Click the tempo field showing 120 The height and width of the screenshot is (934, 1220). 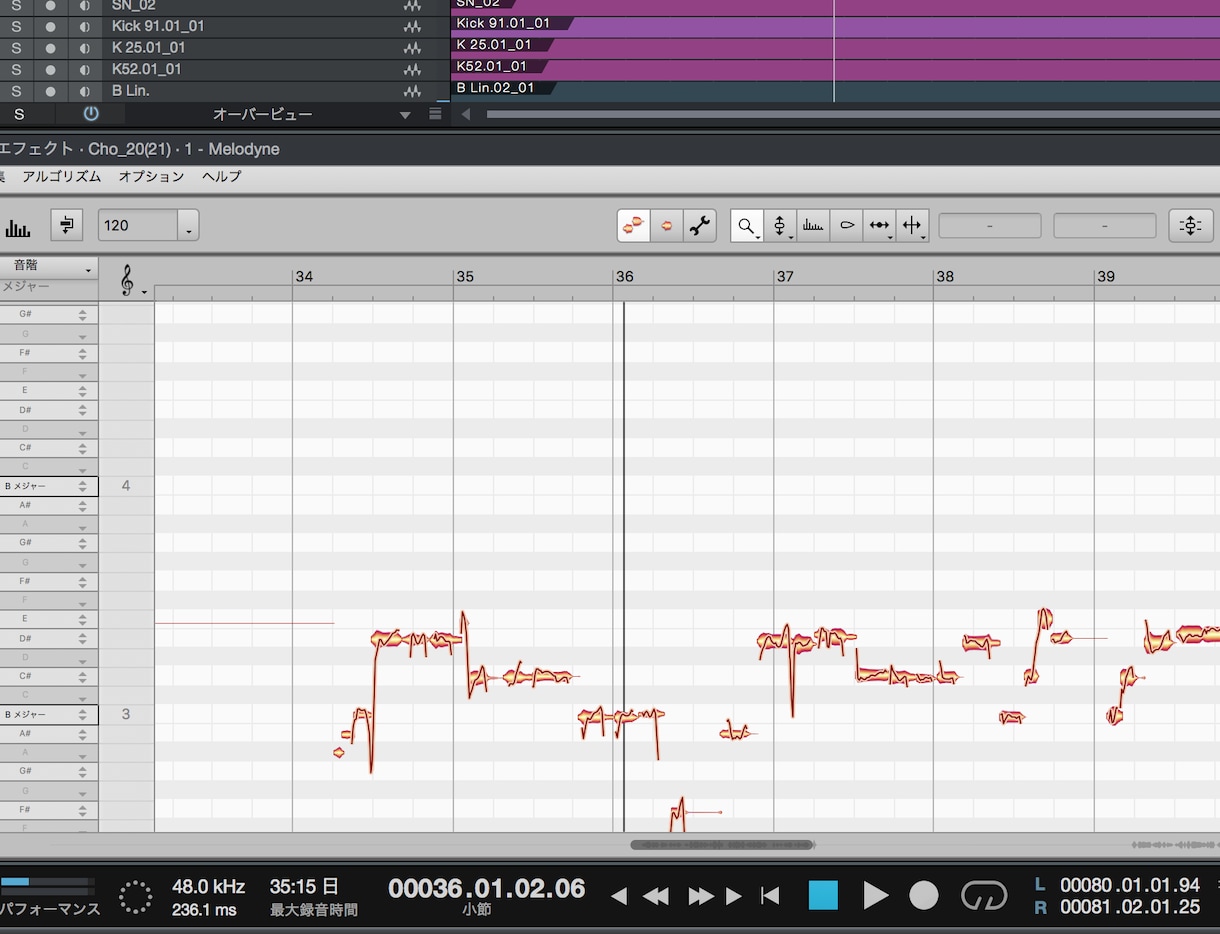(138, 226)
